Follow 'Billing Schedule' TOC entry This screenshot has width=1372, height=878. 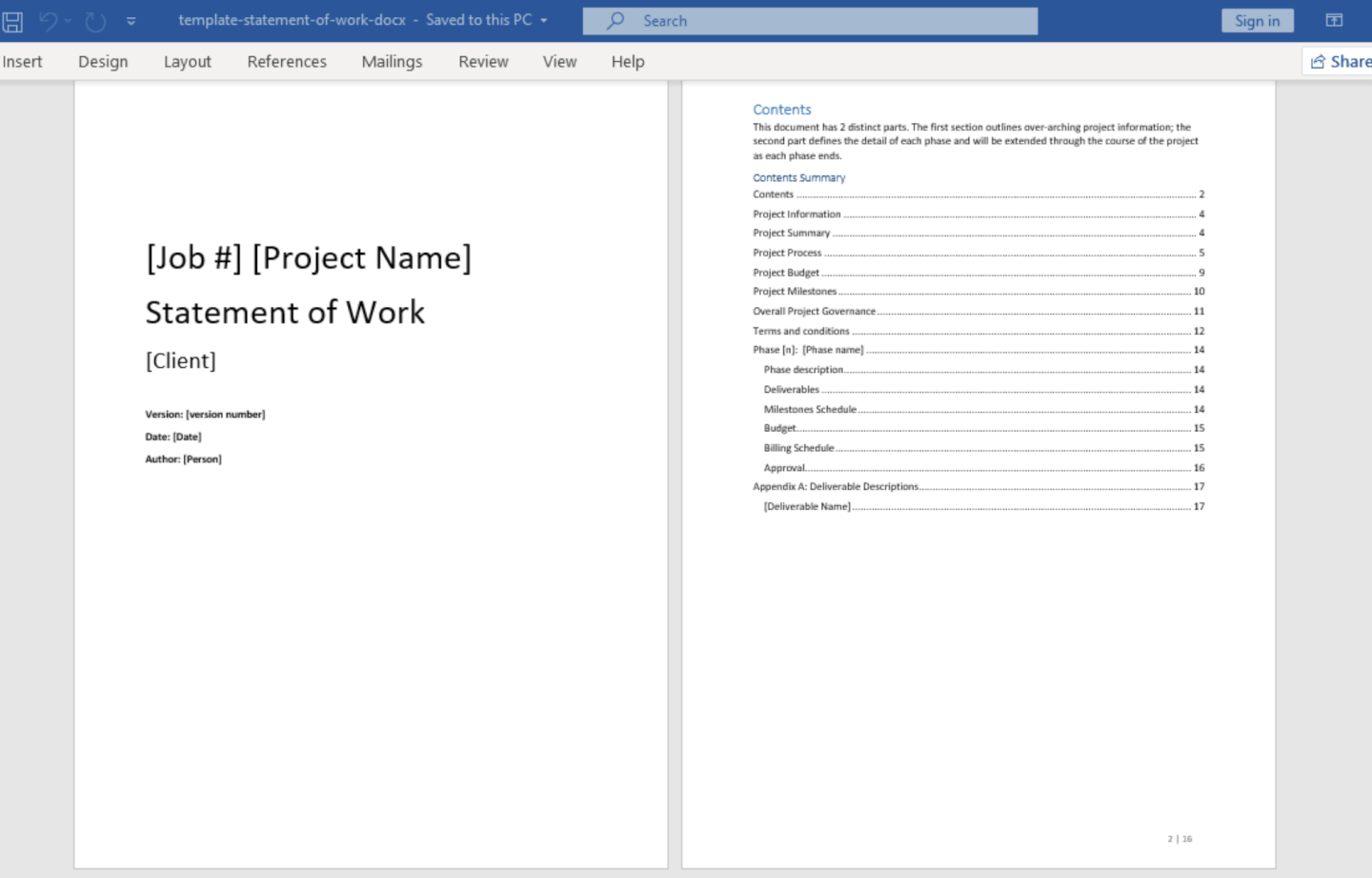point(984,448)
